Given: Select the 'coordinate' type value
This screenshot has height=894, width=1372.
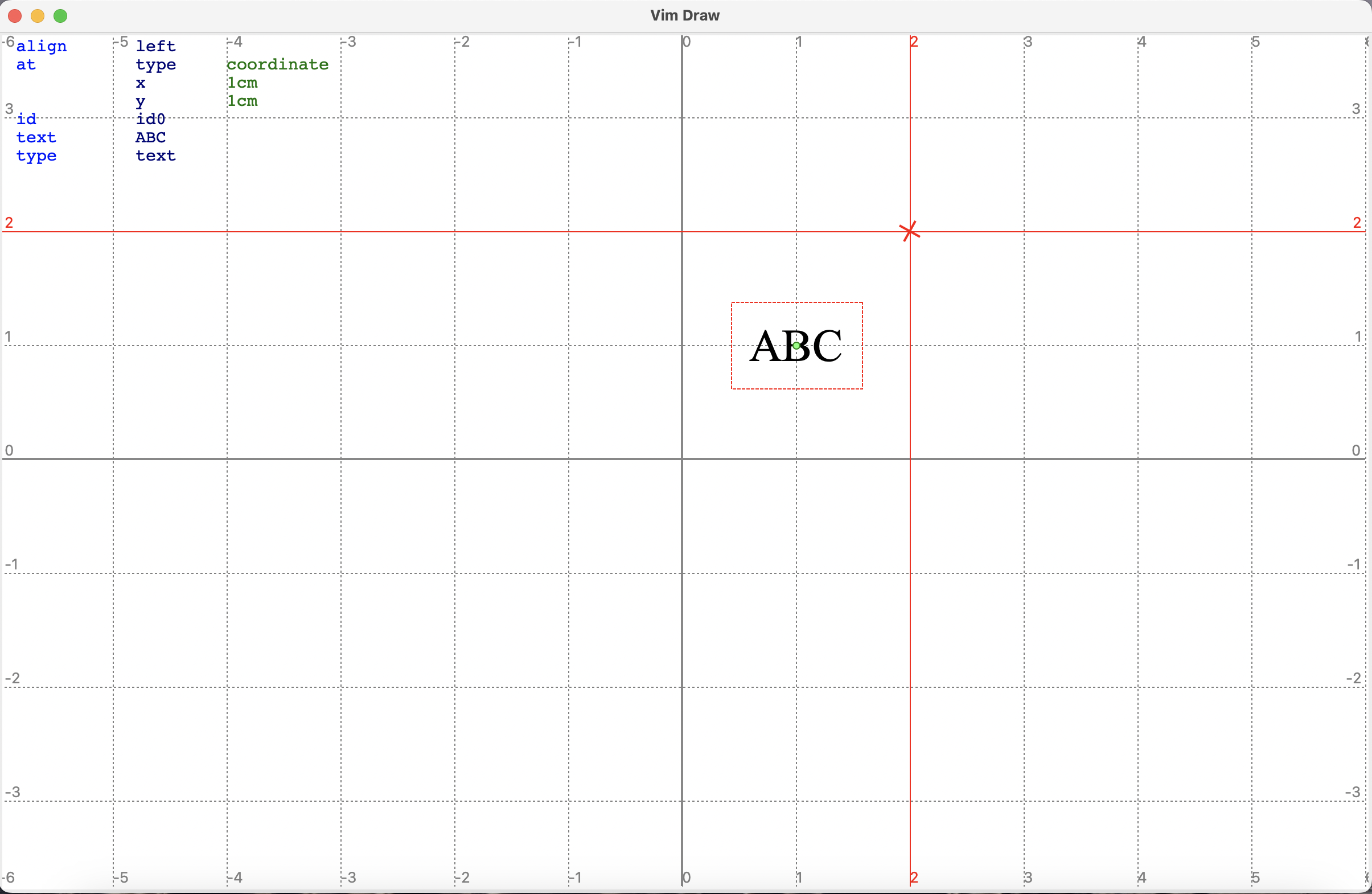Looking at the screenshot, I should coord(277,64).
